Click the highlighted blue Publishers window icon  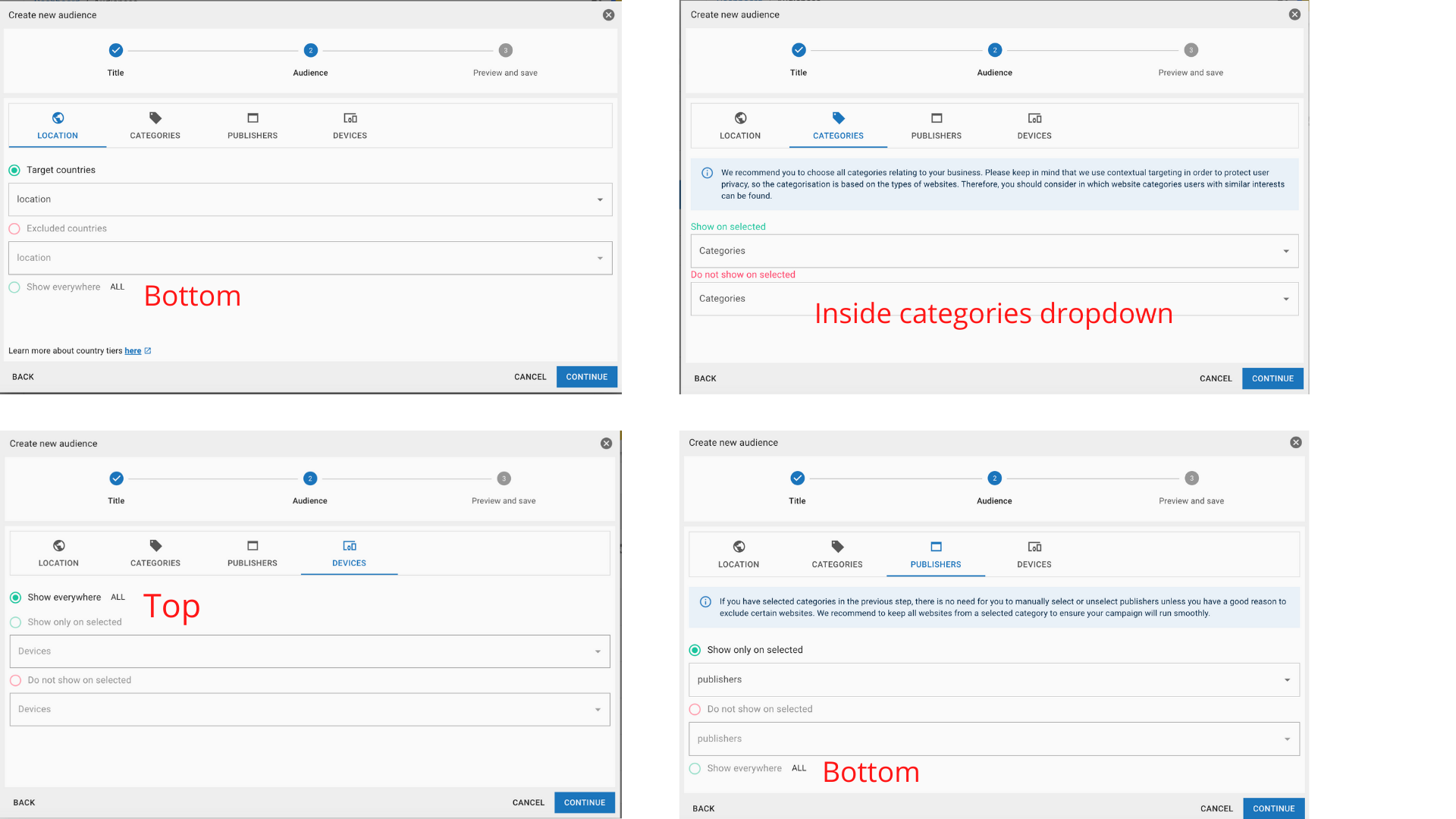pos(936,547)
